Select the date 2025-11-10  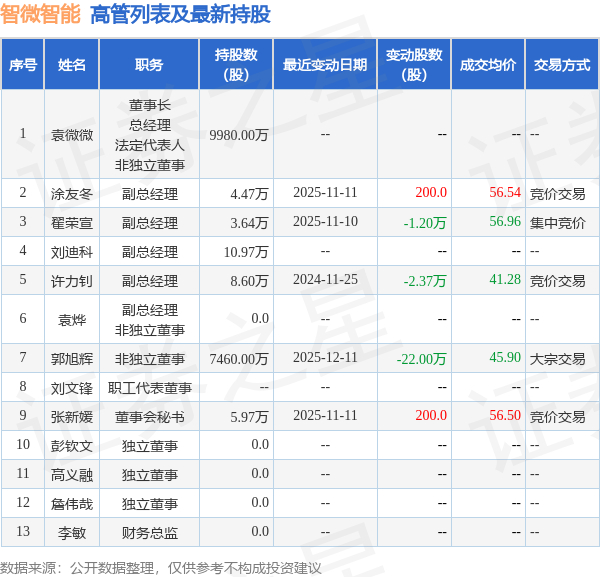pos(325,221)
